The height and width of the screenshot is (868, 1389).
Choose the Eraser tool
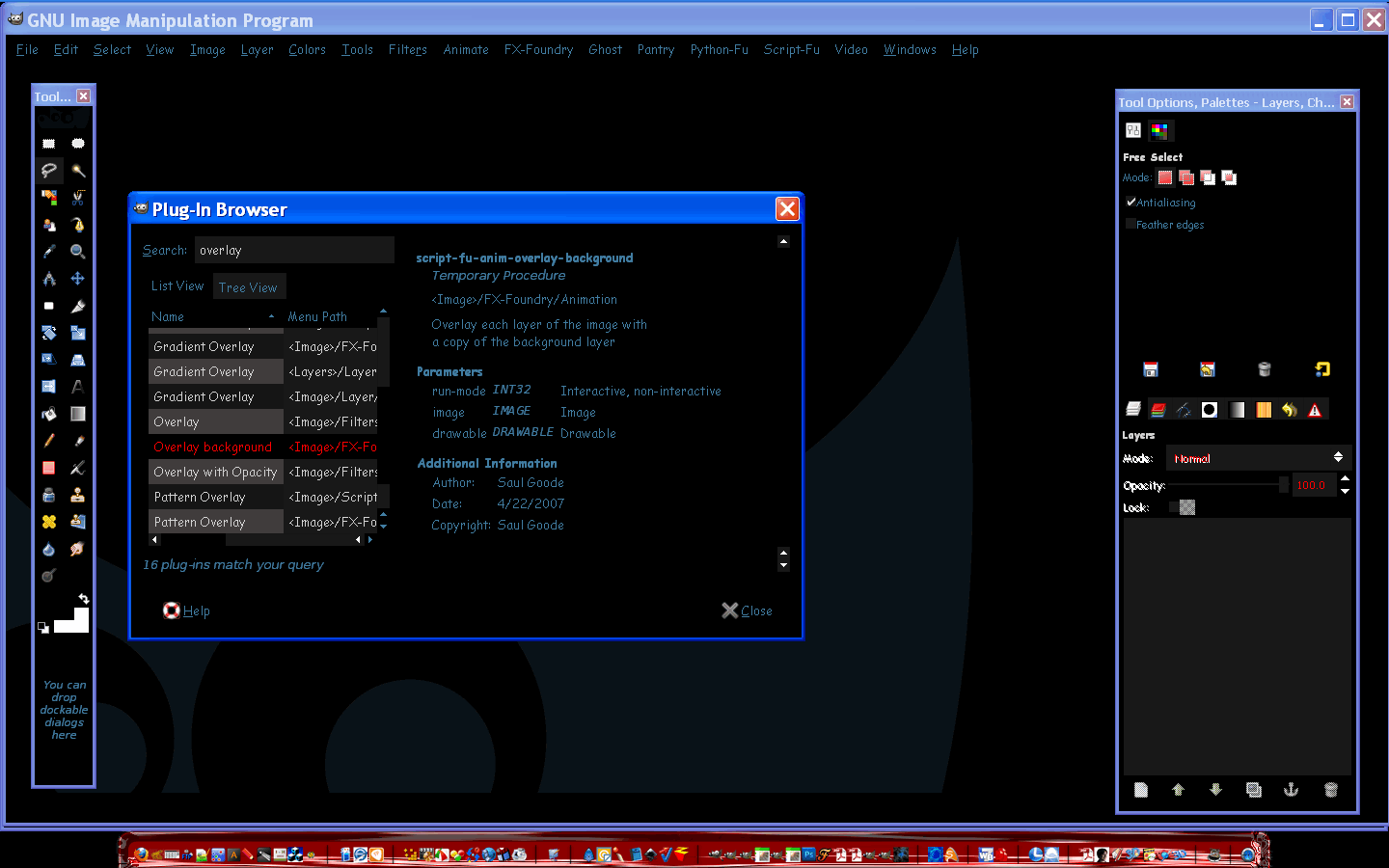point(49,468)
